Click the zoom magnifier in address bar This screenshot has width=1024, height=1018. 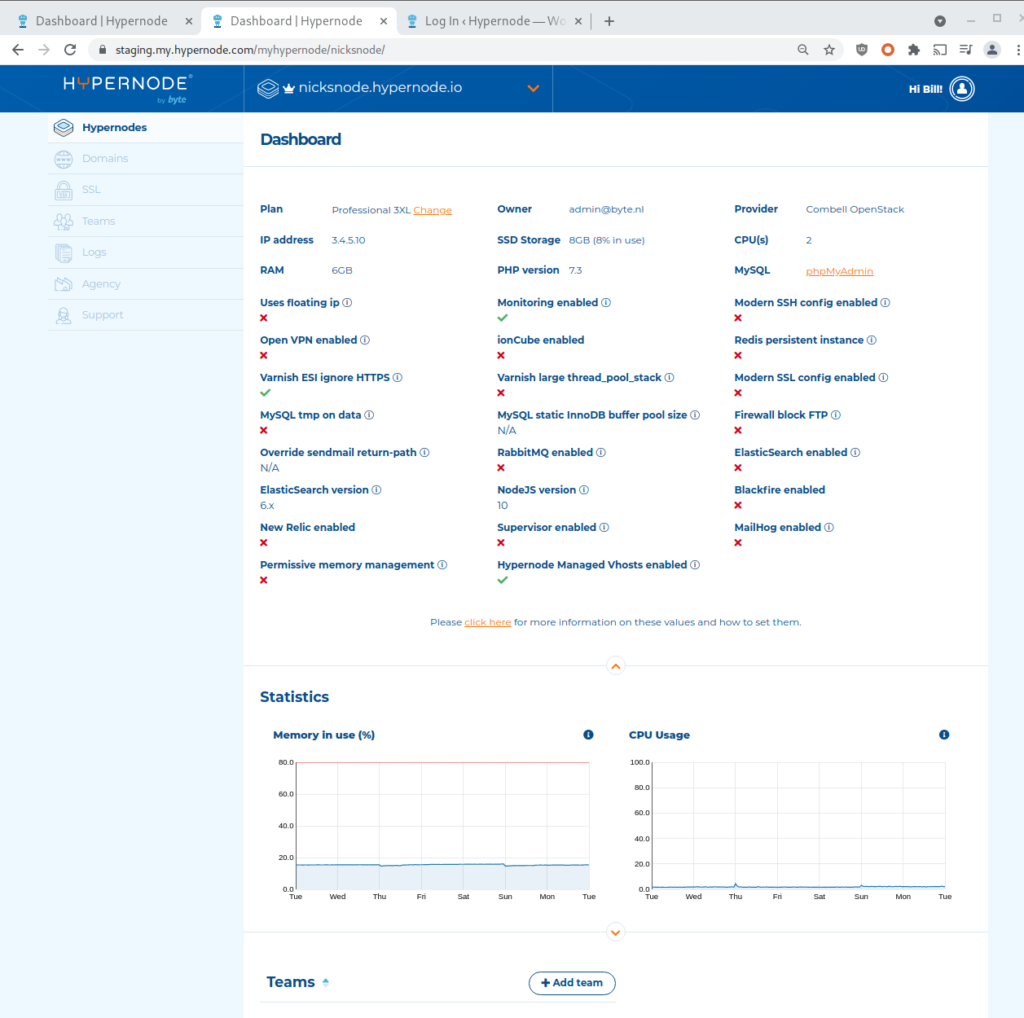tap(803, 50)
